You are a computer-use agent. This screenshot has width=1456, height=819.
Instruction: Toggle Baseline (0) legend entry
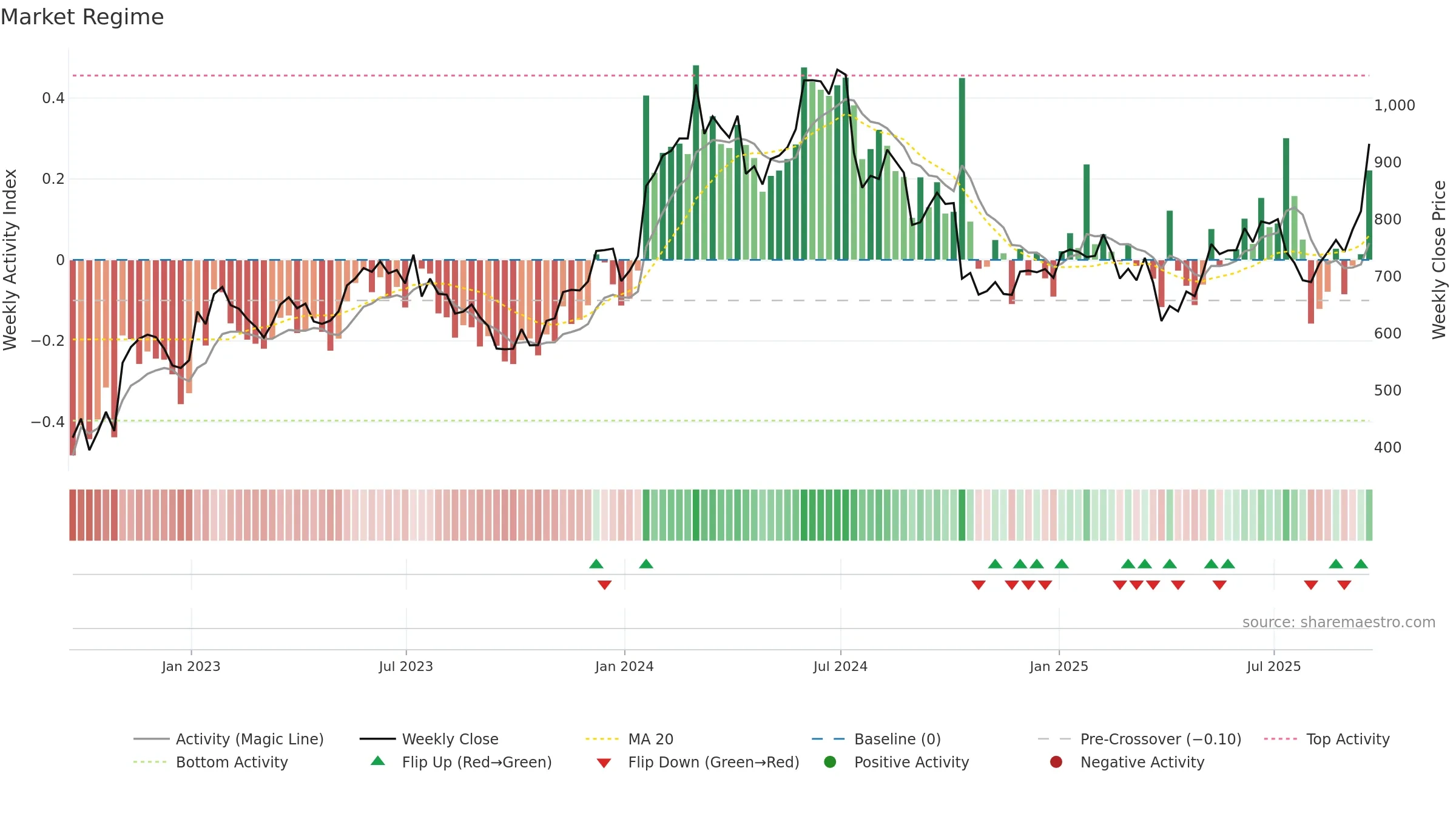[x=876, y=739]
